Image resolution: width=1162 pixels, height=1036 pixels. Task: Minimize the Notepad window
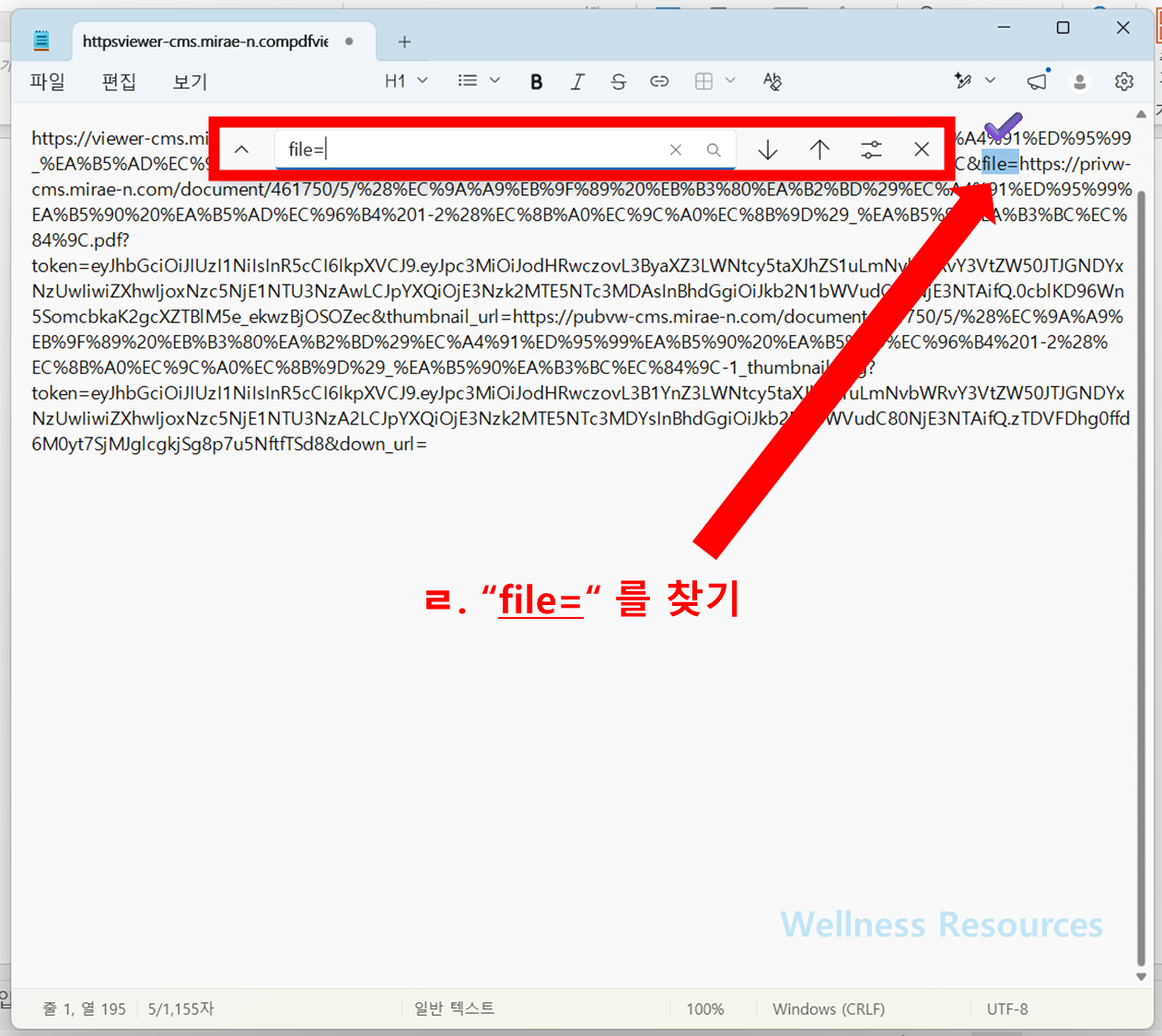pos(1005,28)
